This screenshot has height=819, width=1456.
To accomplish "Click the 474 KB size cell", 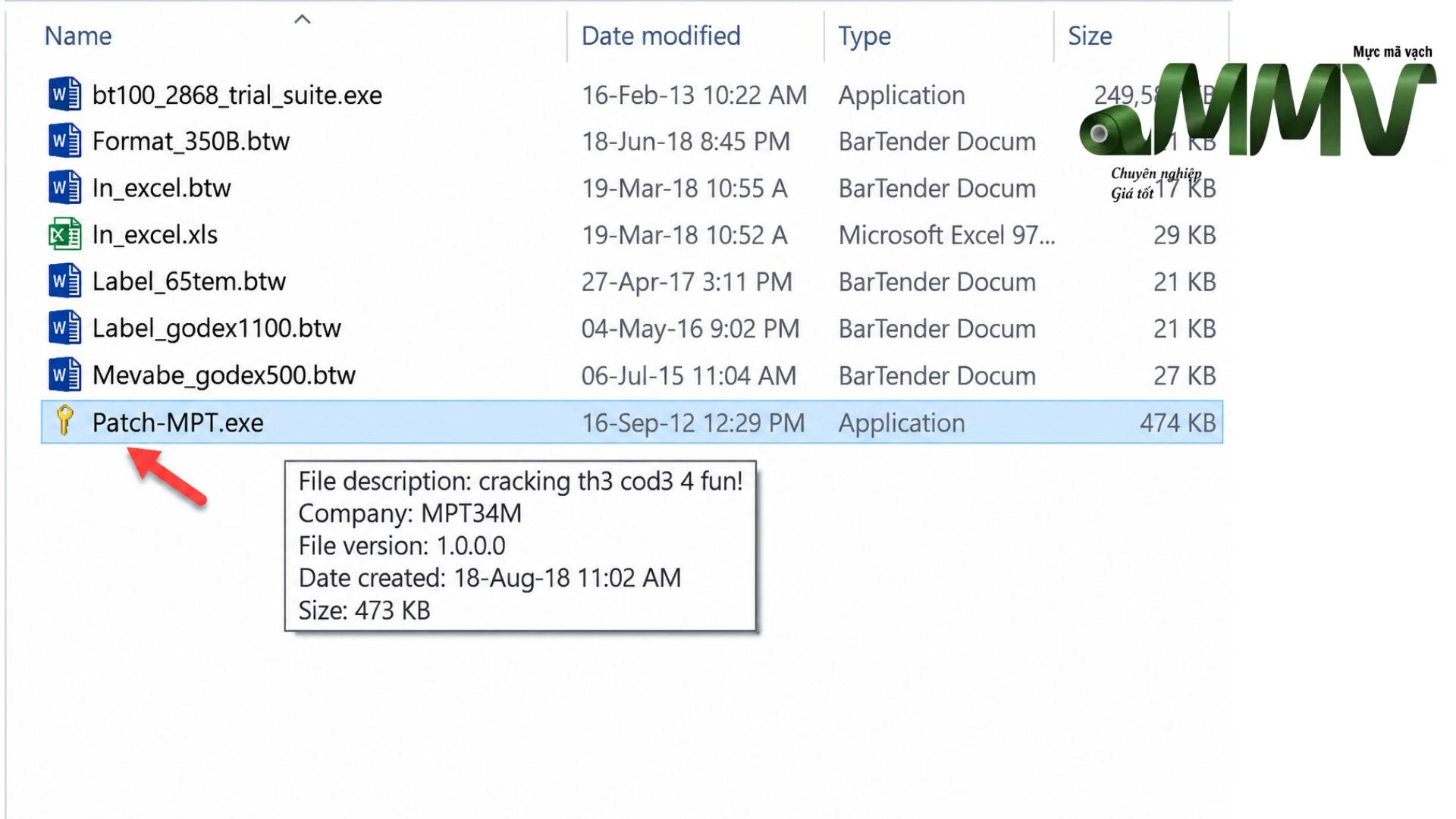I will click(x=1178, y=423).
